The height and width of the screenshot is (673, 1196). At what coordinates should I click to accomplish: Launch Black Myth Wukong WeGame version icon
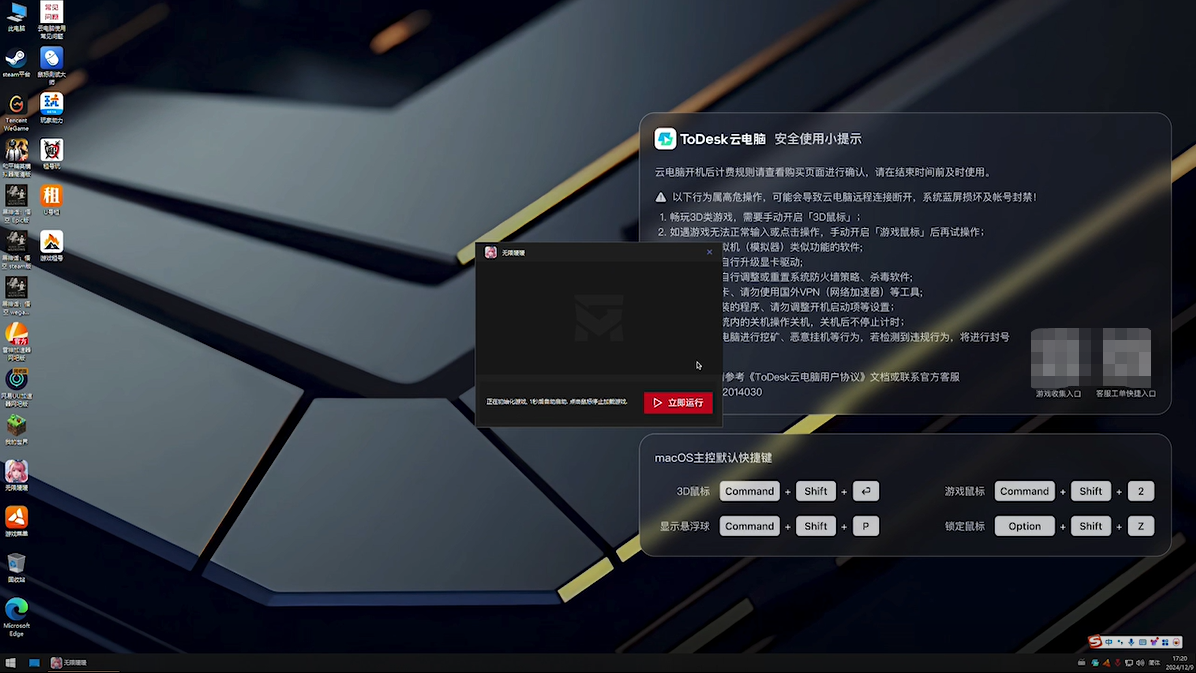tap(16, 295)
